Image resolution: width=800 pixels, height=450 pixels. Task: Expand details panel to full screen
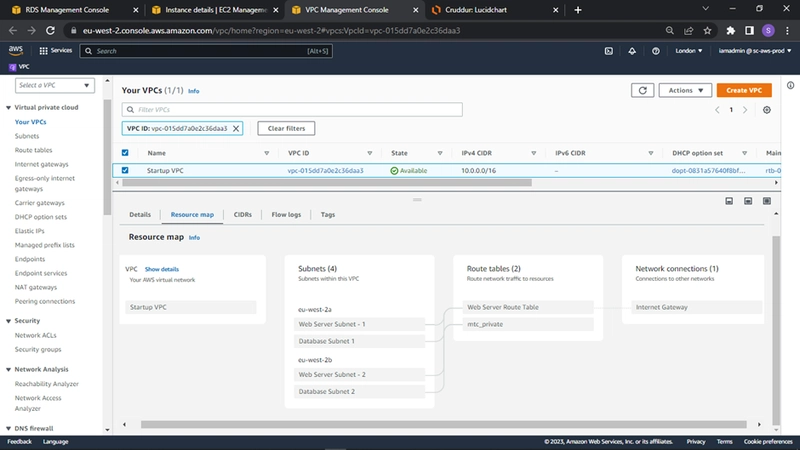click(x=767, y=201)
